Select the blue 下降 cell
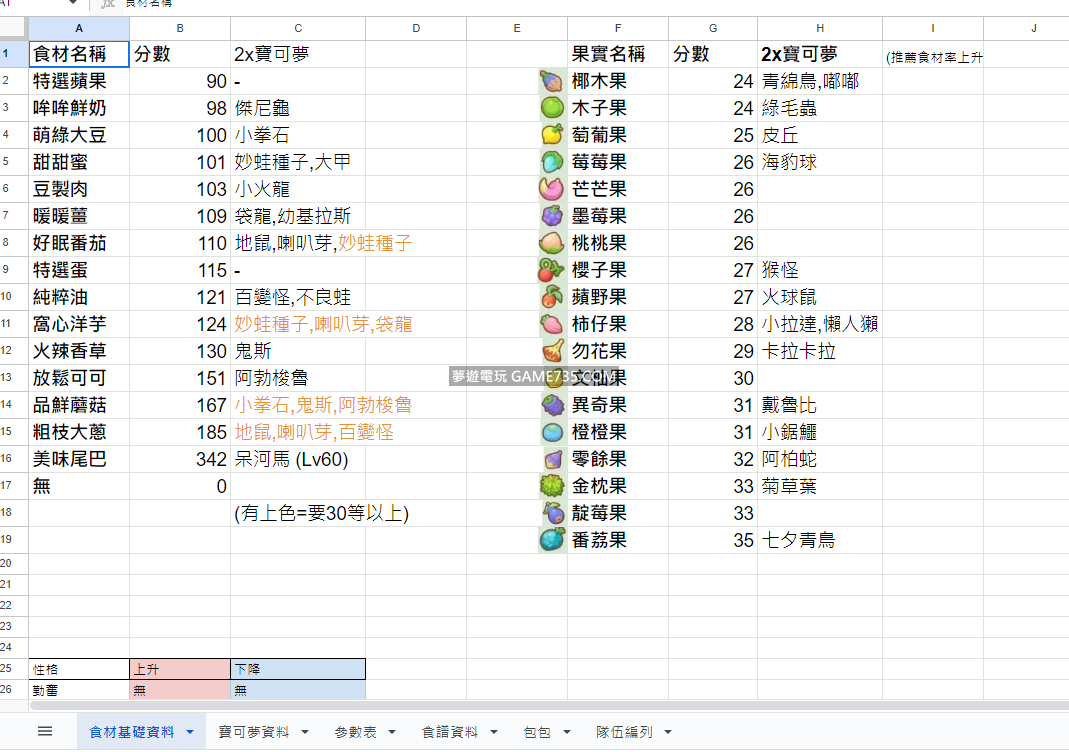1069x752 pixels. pos(297,669)
